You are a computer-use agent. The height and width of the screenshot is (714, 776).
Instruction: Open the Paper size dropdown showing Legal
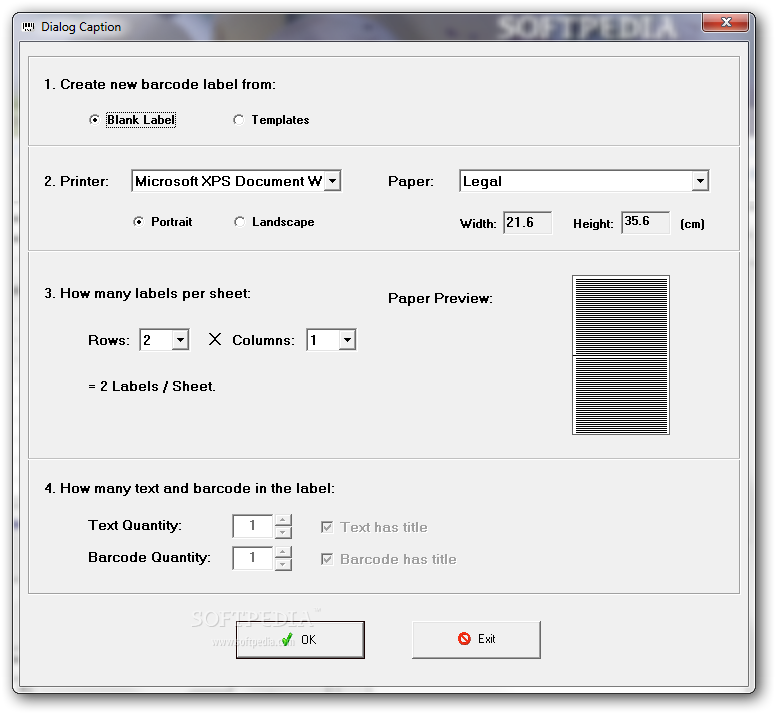[700, 181]
